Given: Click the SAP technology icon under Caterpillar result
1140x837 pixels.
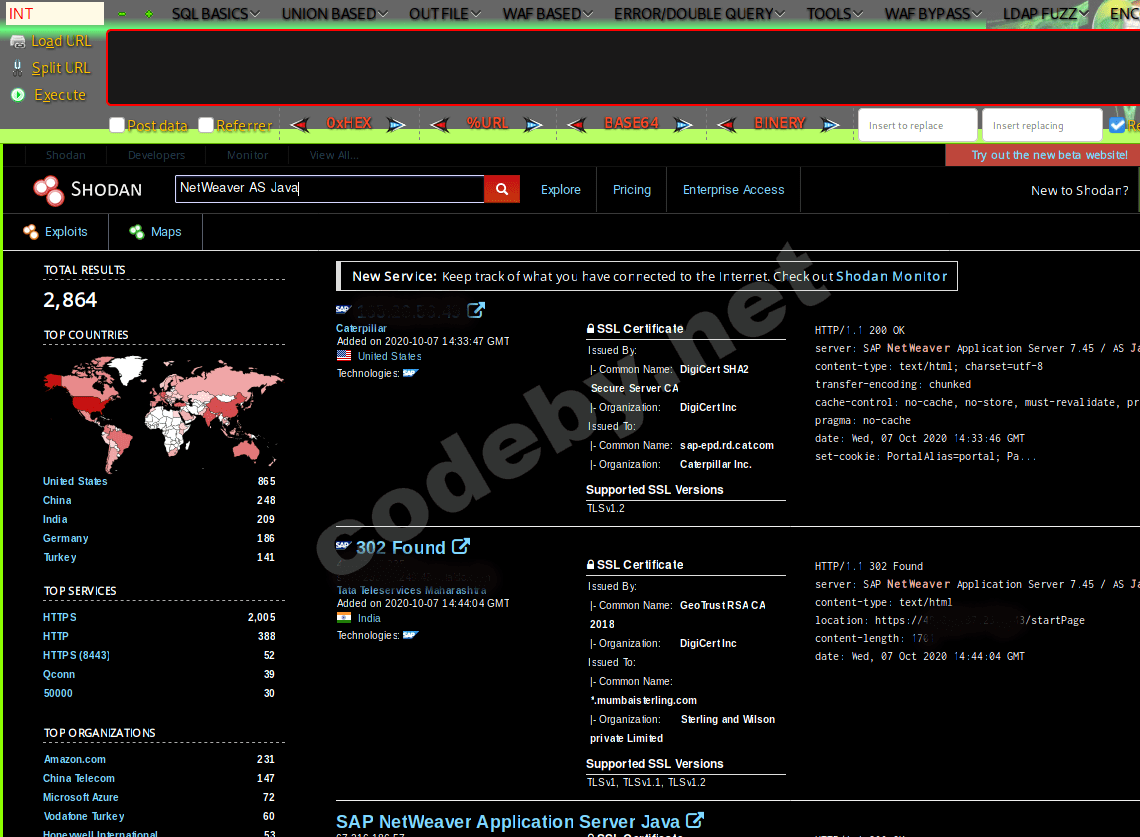Looking at the screenshot, I should click(411, 373).
